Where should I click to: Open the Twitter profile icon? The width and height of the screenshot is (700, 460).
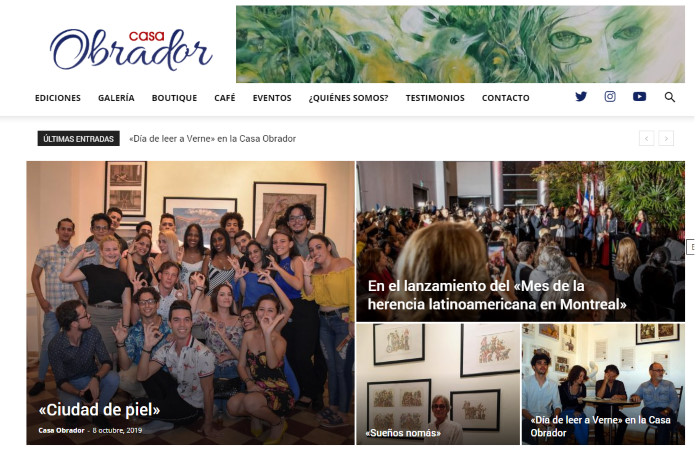tap(581, 96)
